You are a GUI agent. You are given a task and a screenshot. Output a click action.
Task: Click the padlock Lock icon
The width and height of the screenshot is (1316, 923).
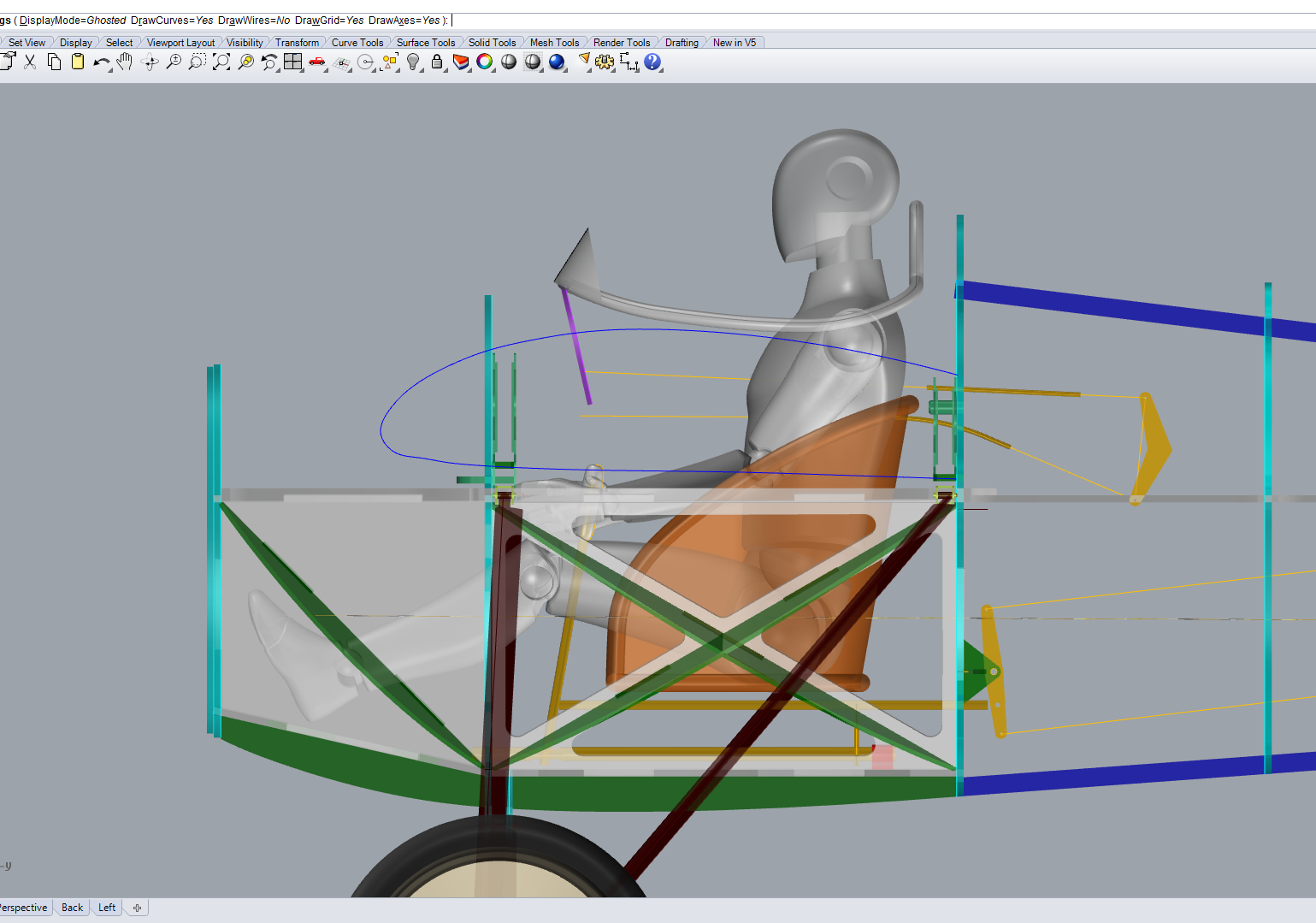[x=437, y=62]
